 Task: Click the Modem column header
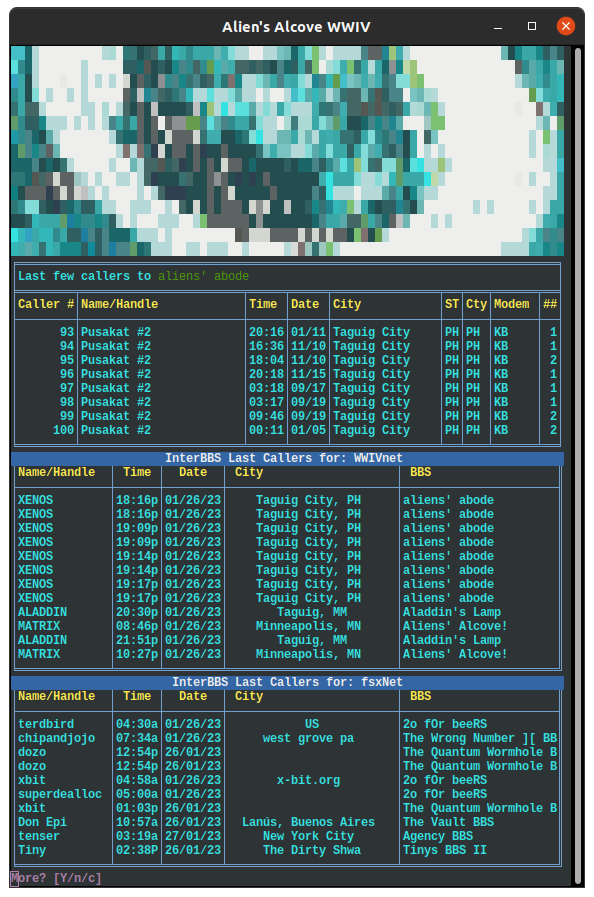pyautogui.click(x=512, y=304)
